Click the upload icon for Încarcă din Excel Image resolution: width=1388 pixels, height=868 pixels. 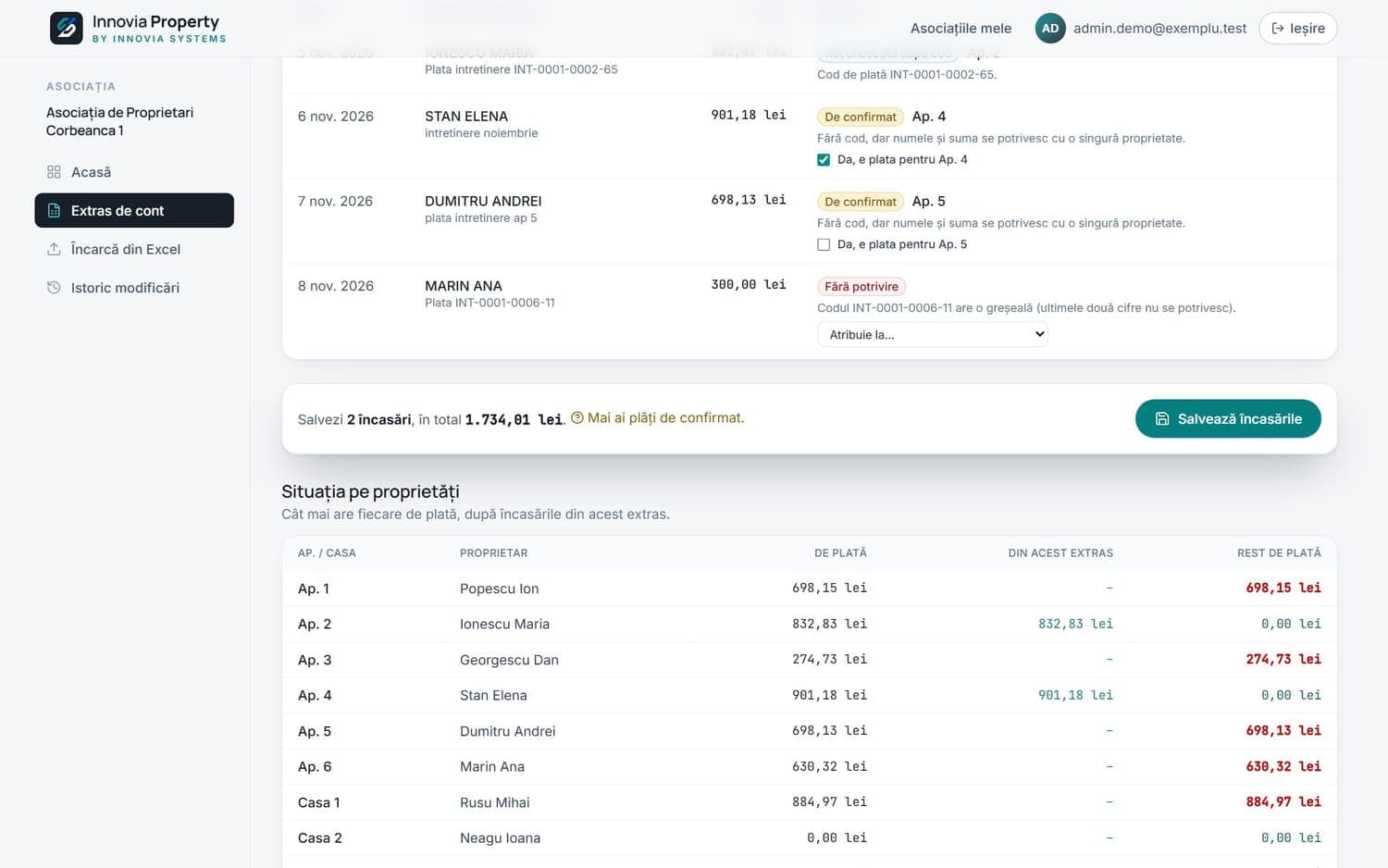tap(54, 249)
